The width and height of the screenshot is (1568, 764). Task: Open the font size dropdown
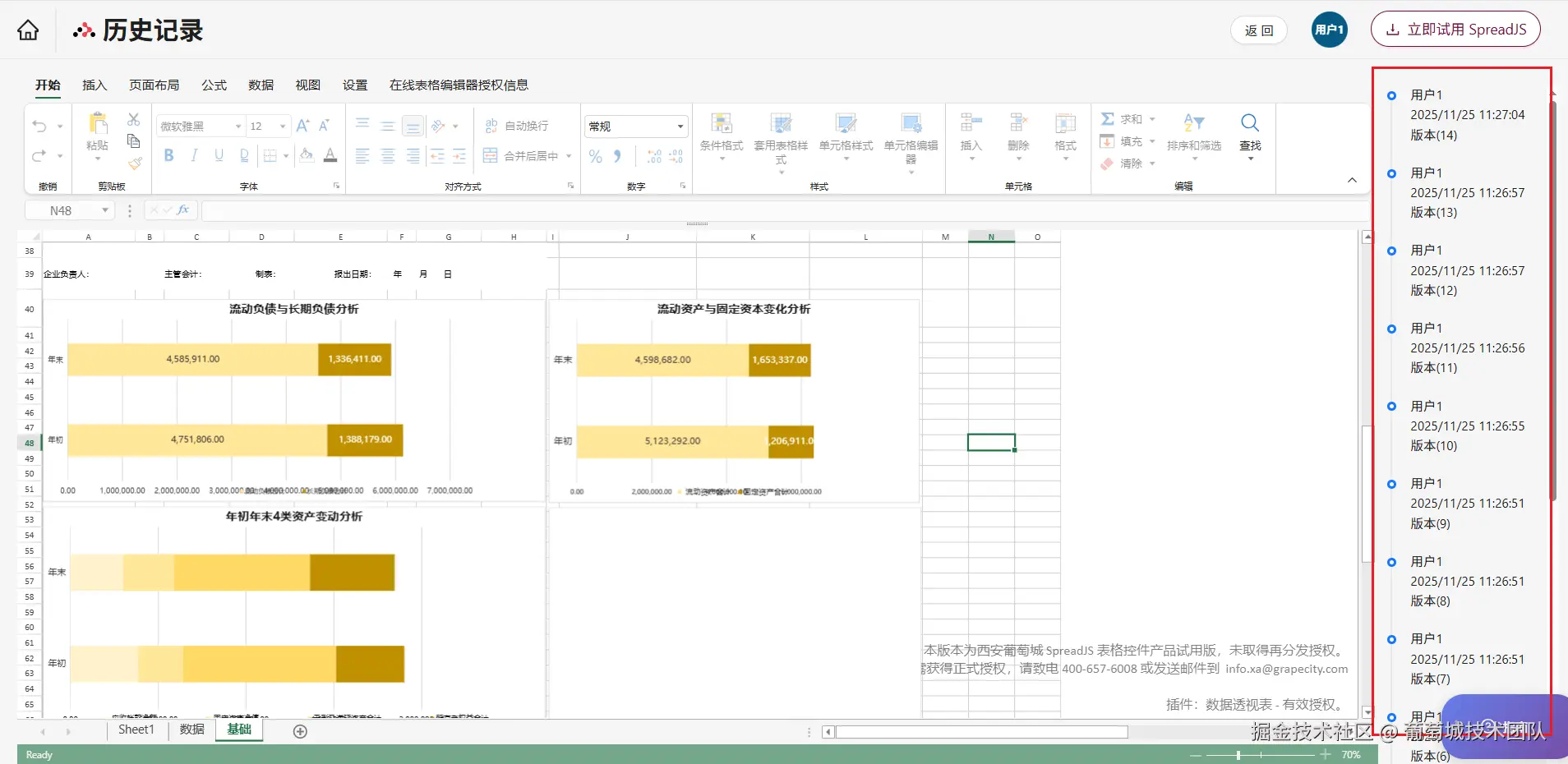(x=283, y=127)
